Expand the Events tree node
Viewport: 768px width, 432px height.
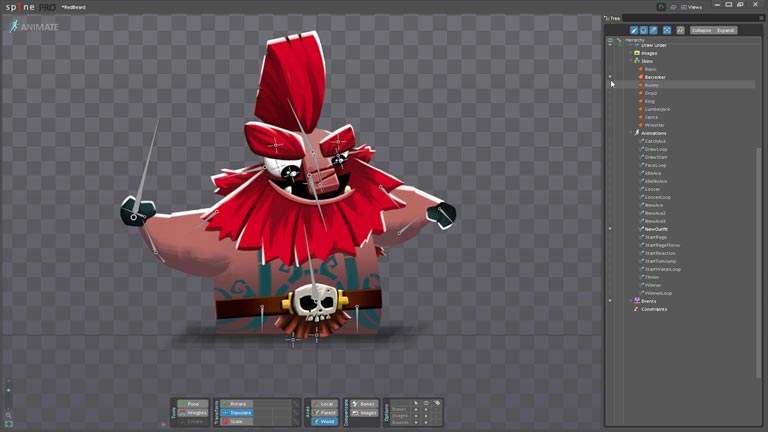(631, 301)
